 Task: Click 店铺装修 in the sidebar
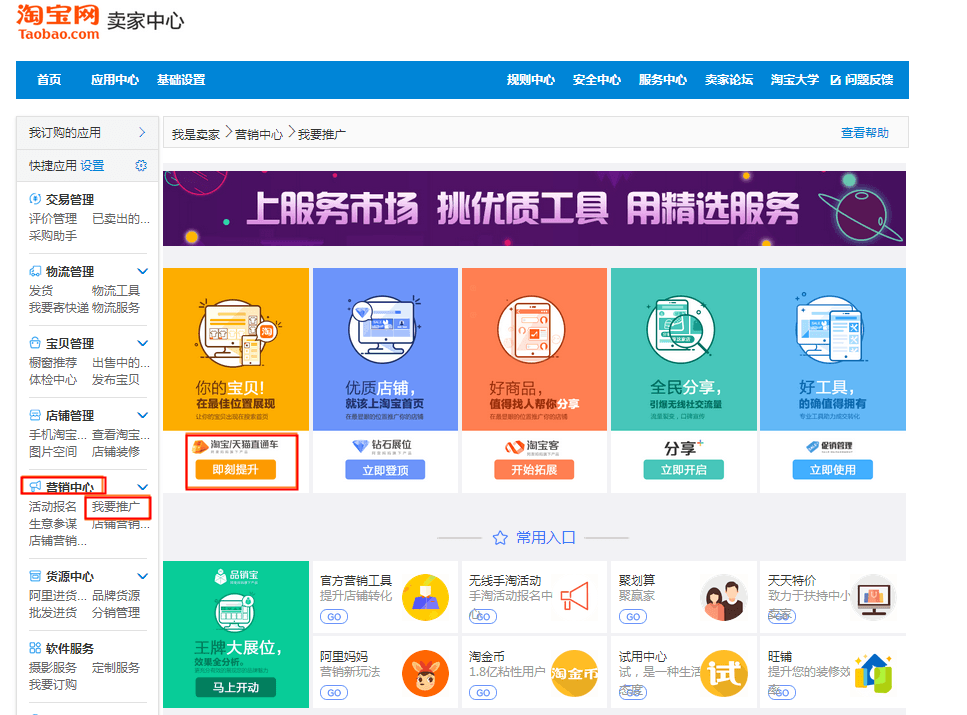click(116, 452)
